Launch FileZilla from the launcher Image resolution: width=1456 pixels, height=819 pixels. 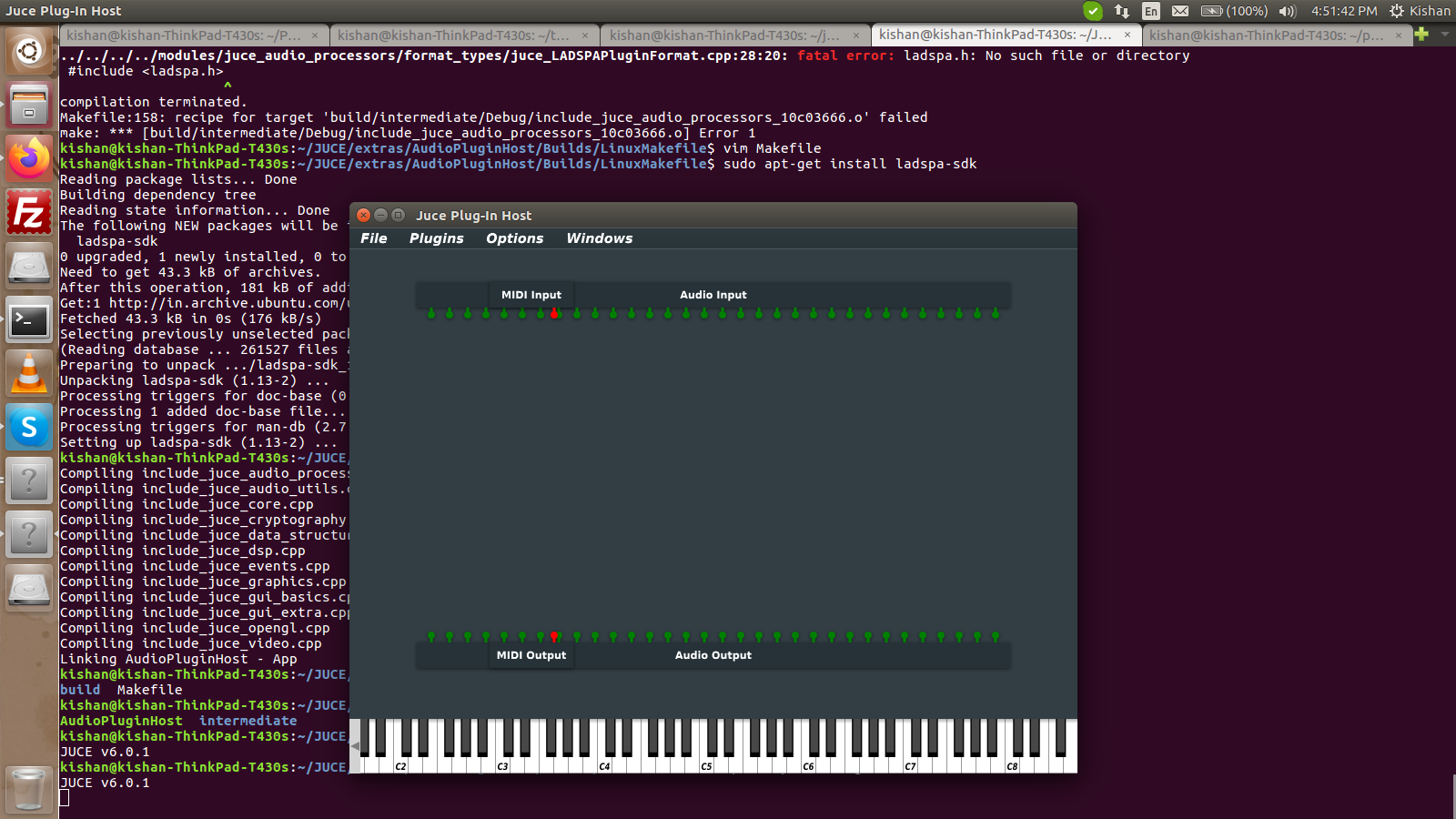(x=29, y=213)
